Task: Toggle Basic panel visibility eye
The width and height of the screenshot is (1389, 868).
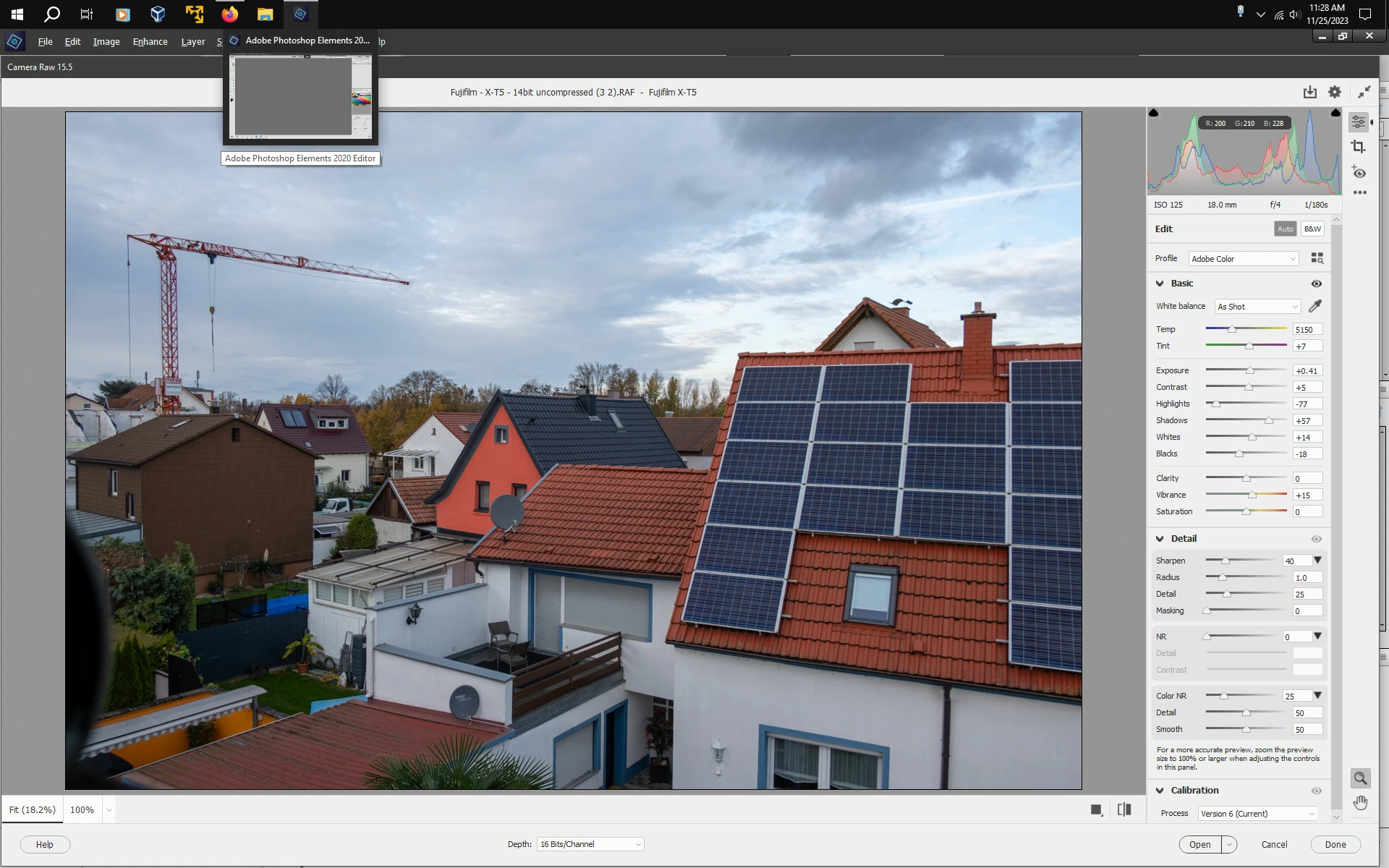Action: (1316, 284)
